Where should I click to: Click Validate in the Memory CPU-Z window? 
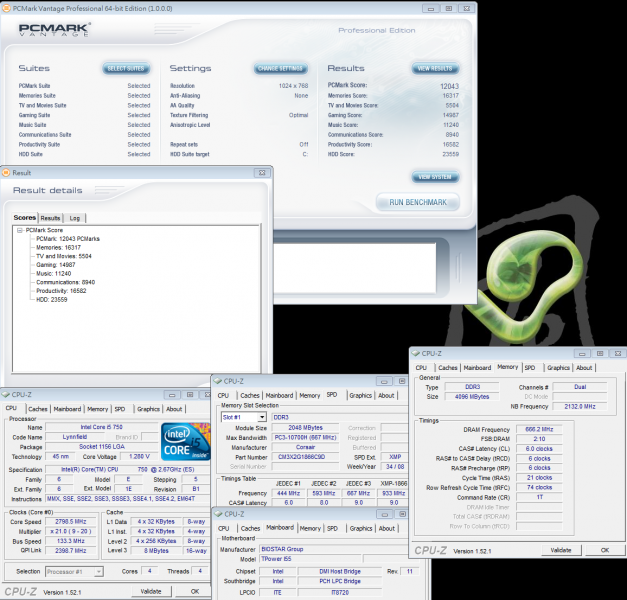click(x=561, y=549)
